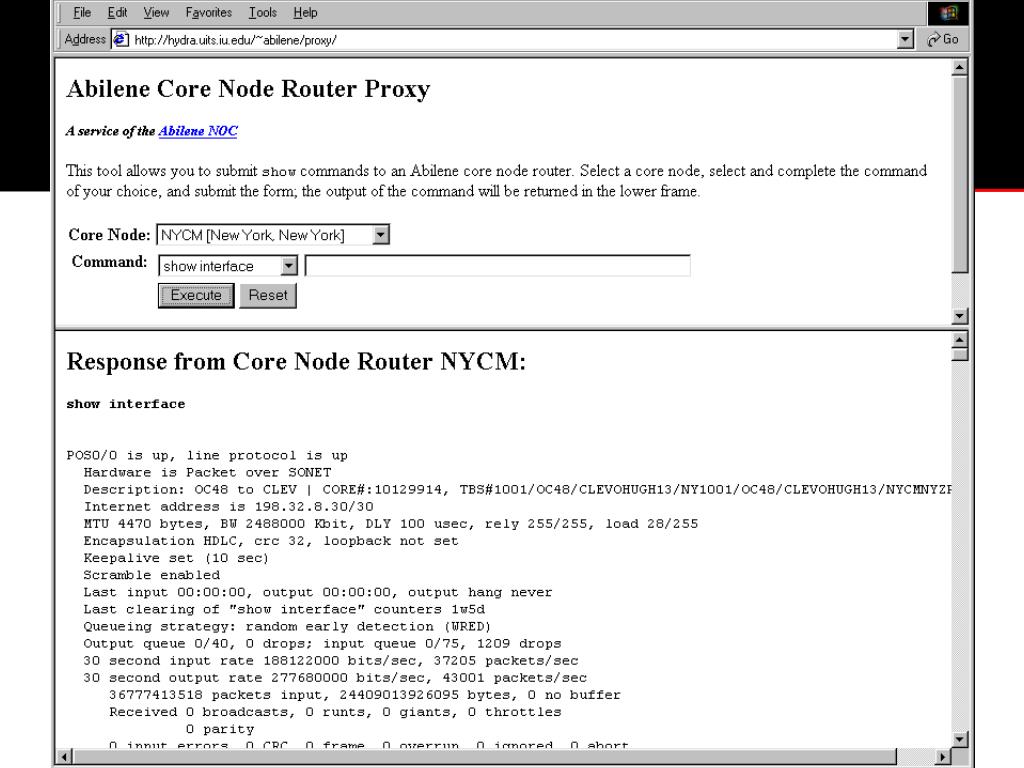The height and width of the screenshot is (768, 1024).
Task: Click '30 second input rate 188122000' line
Action: pyautogui.click(x=330, y=661)
